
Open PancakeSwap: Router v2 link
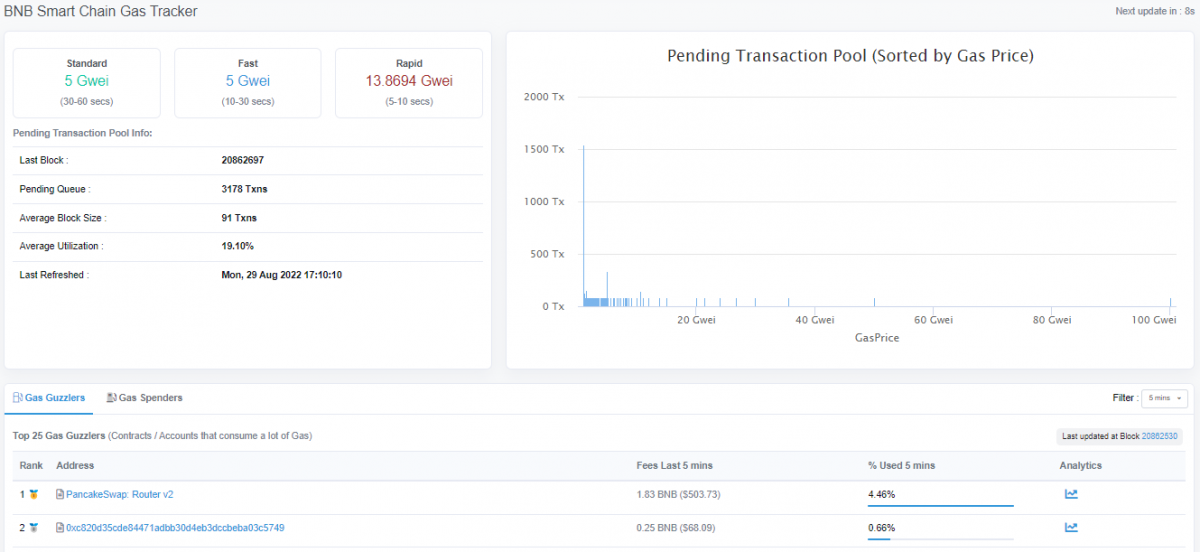point(120,494)
